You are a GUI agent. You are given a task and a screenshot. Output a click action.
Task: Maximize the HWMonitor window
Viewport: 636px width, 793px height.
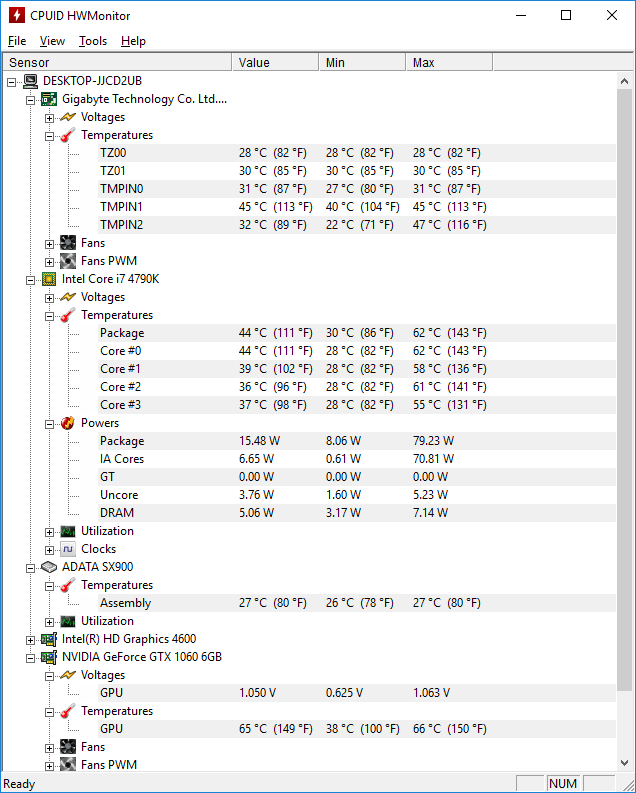(566, 15)
